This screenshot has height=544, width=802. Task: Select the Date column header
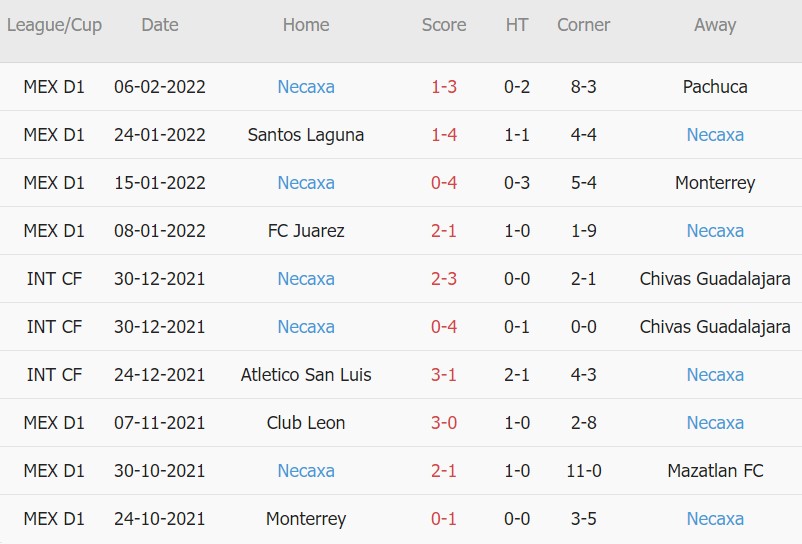(160, 25)
